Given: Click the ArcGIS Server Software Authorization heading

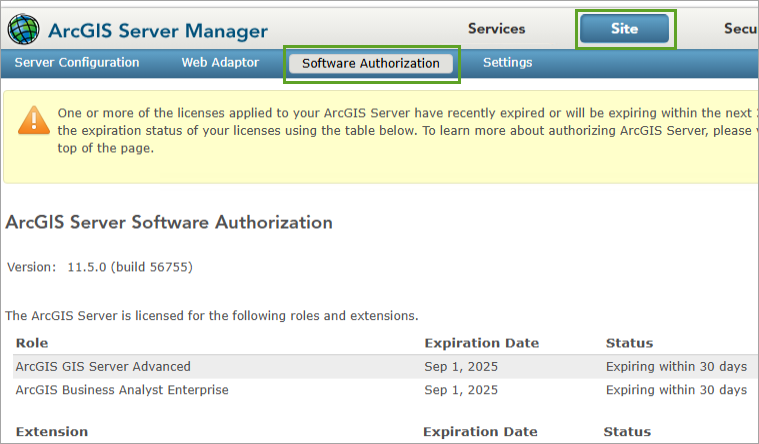Looking at the screenshot, I should tap(169, 222).
